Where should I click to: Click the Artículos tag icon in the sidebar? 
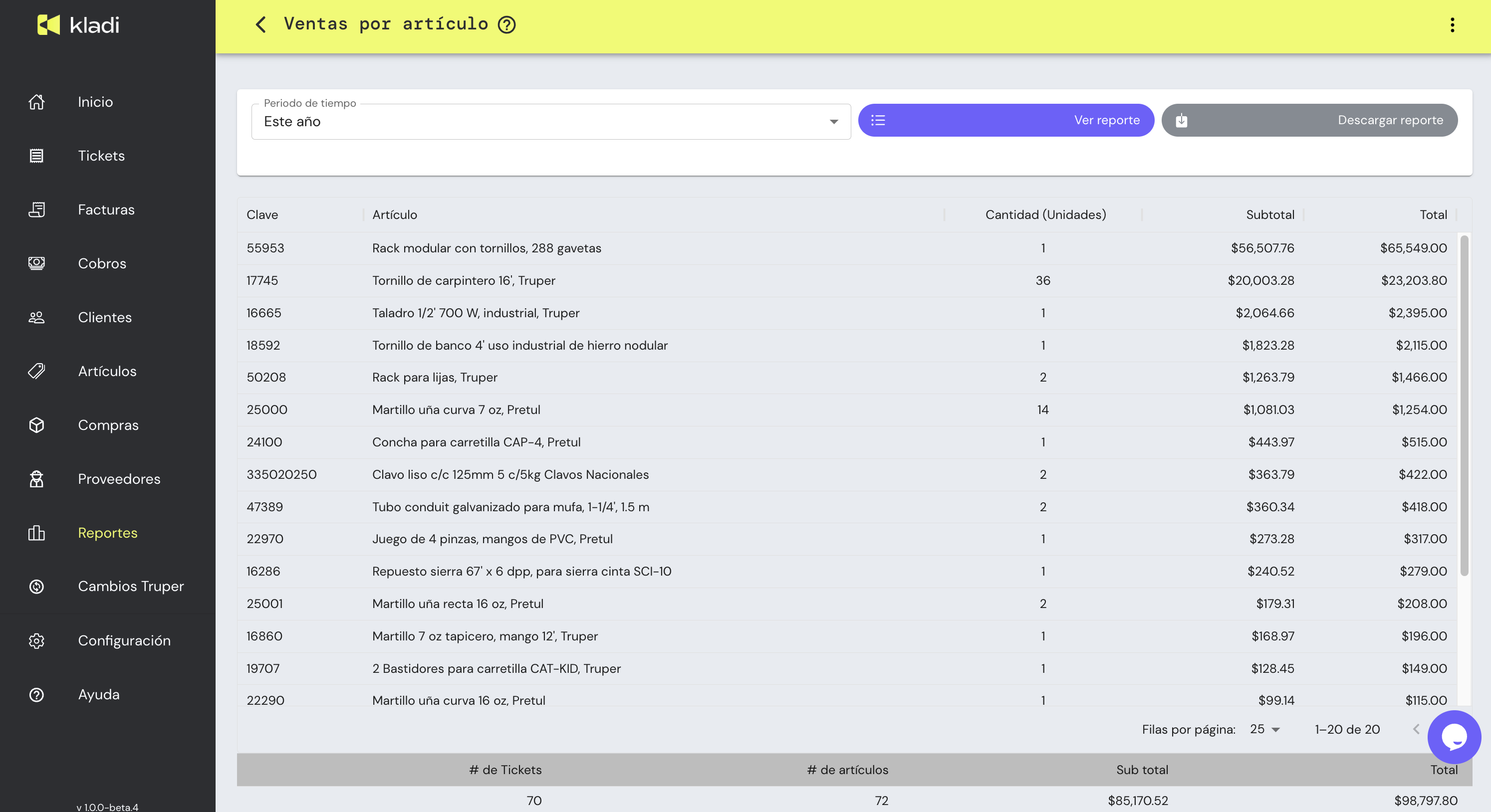point(36,371)
